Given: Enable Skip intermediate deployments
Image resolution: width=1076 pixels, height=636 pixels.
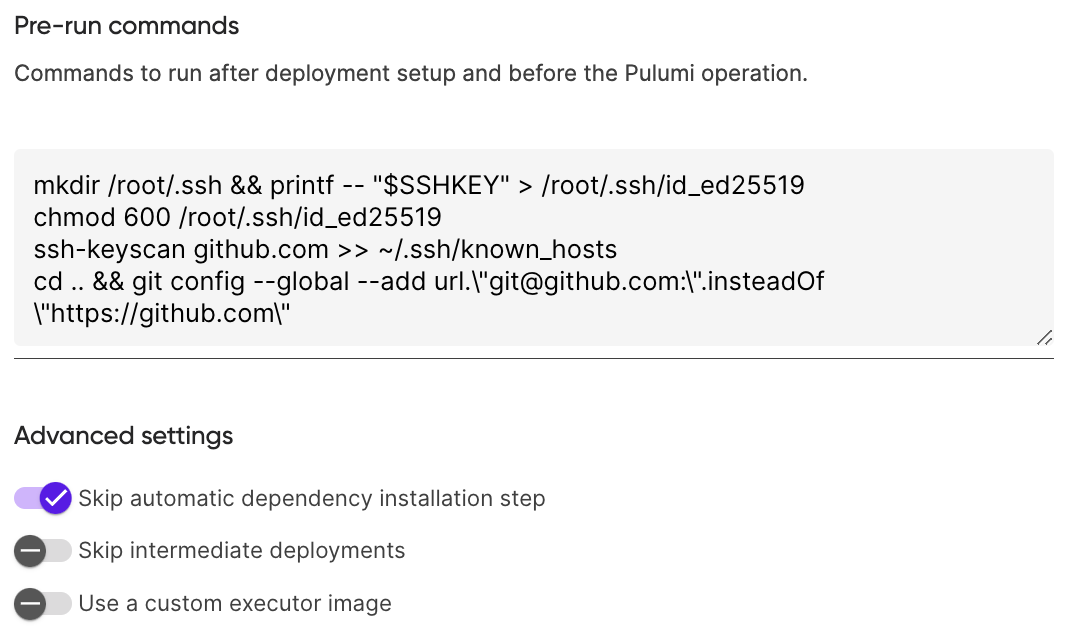Looking at the screenshot, I should [43, 550].
